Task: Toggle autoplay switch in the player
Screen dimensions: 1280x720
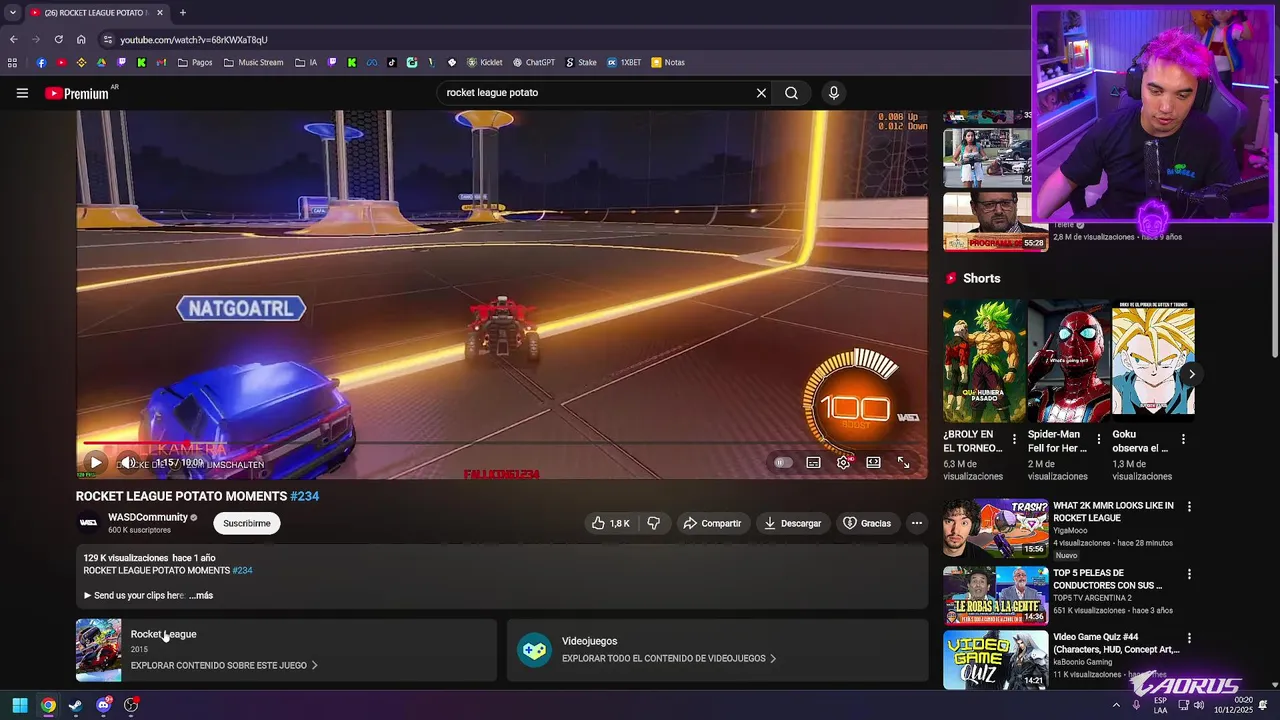Action: (783, 463)
